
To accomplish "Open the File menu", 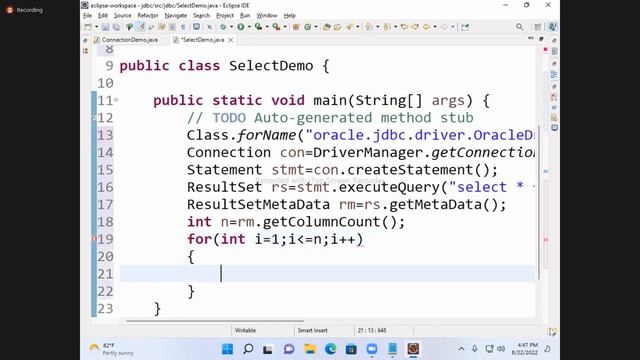I will (x=87, y=16).
